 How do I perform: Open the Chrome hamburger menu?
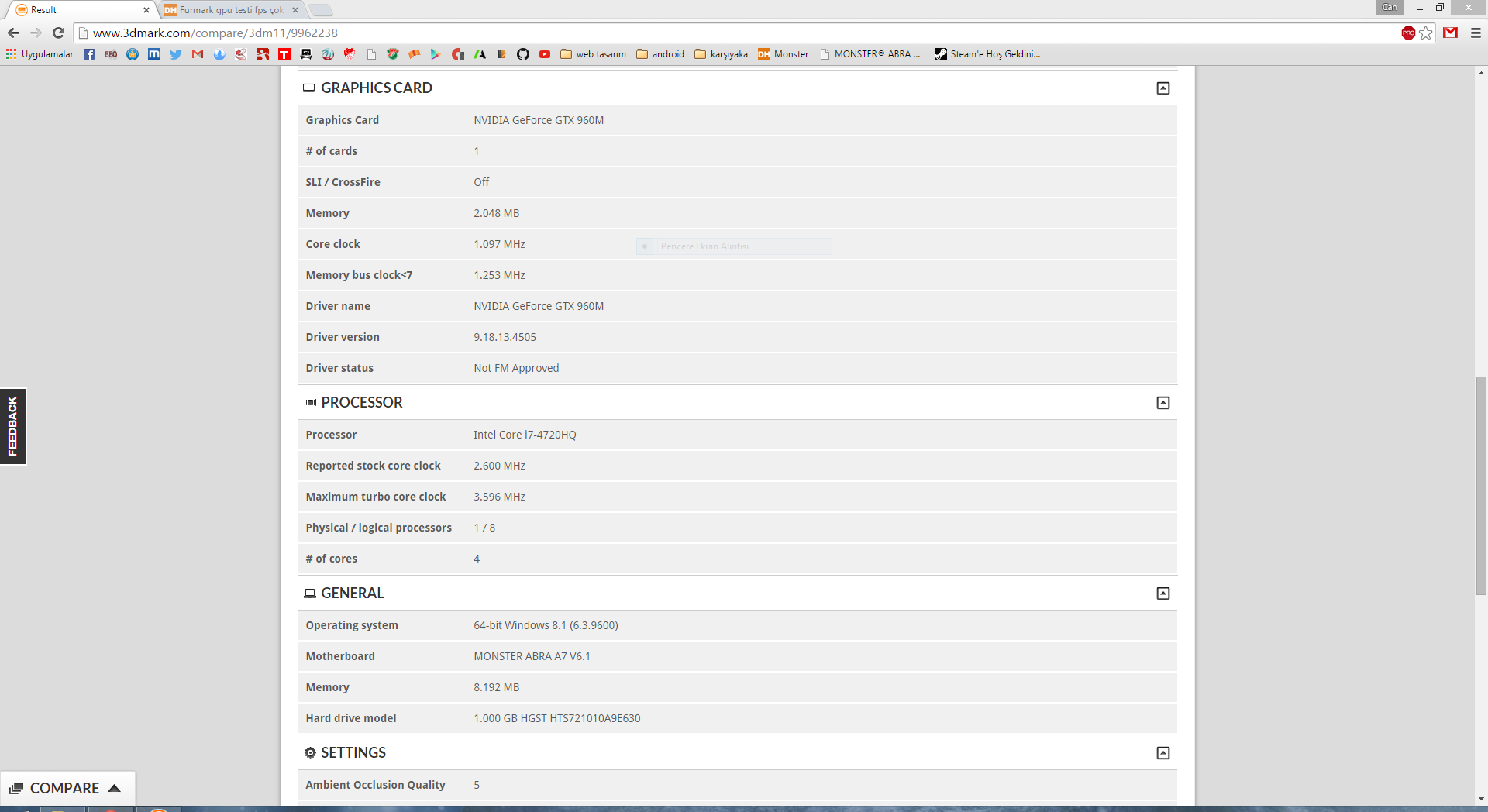tap(1476, 33)
